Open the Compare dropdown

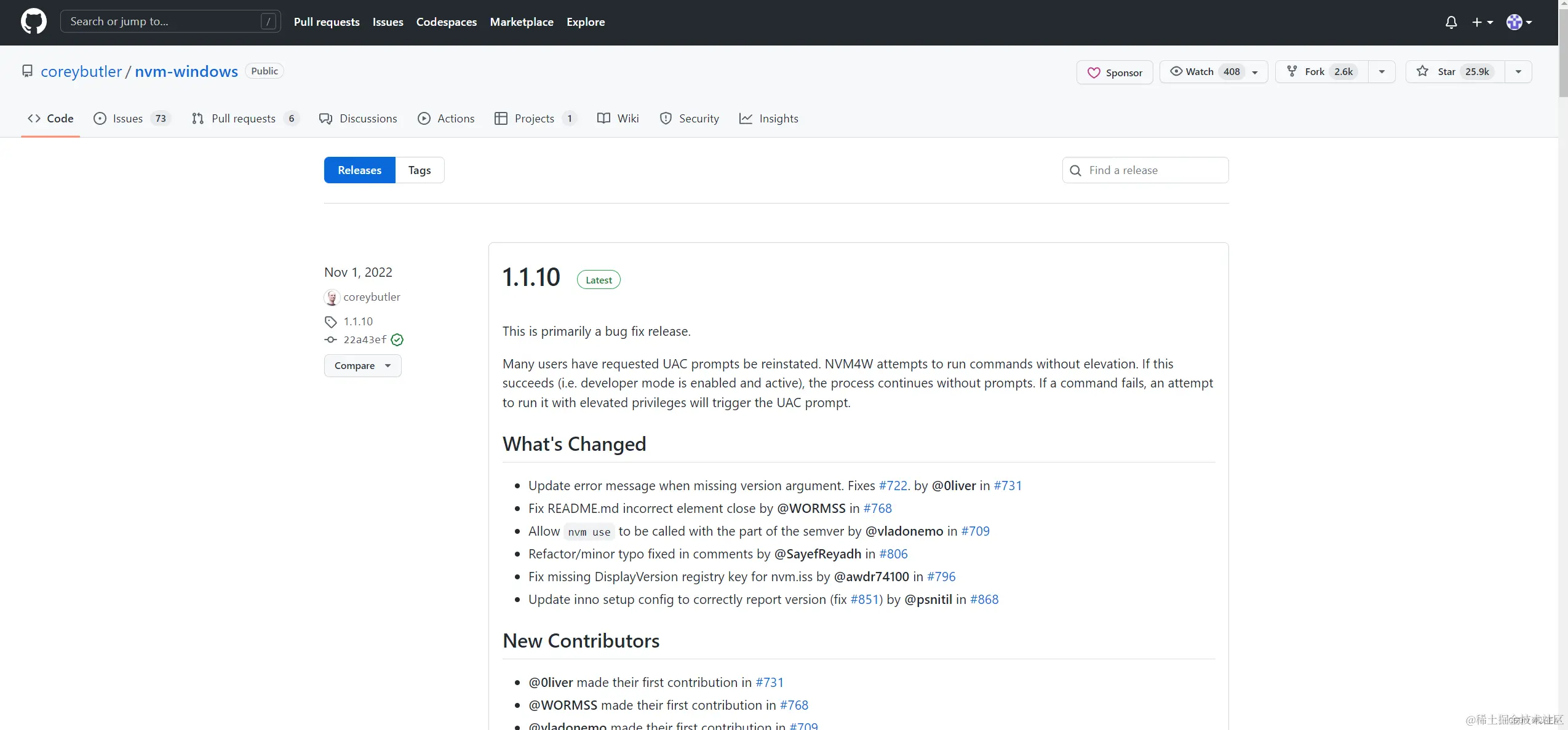point(362,365)
